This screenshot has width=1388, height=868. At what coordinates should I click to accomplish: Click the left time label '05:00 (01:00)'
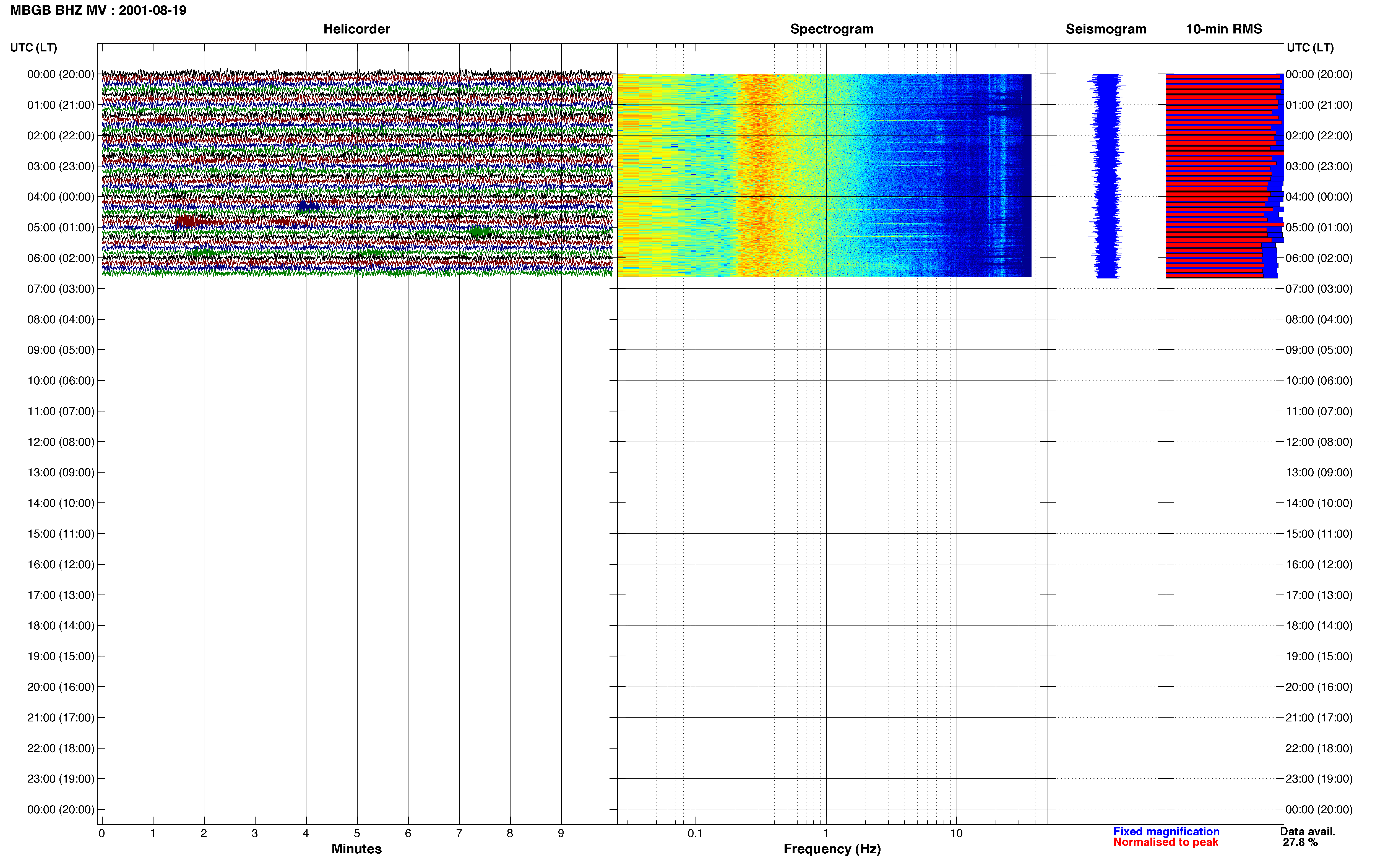(61, 227)
